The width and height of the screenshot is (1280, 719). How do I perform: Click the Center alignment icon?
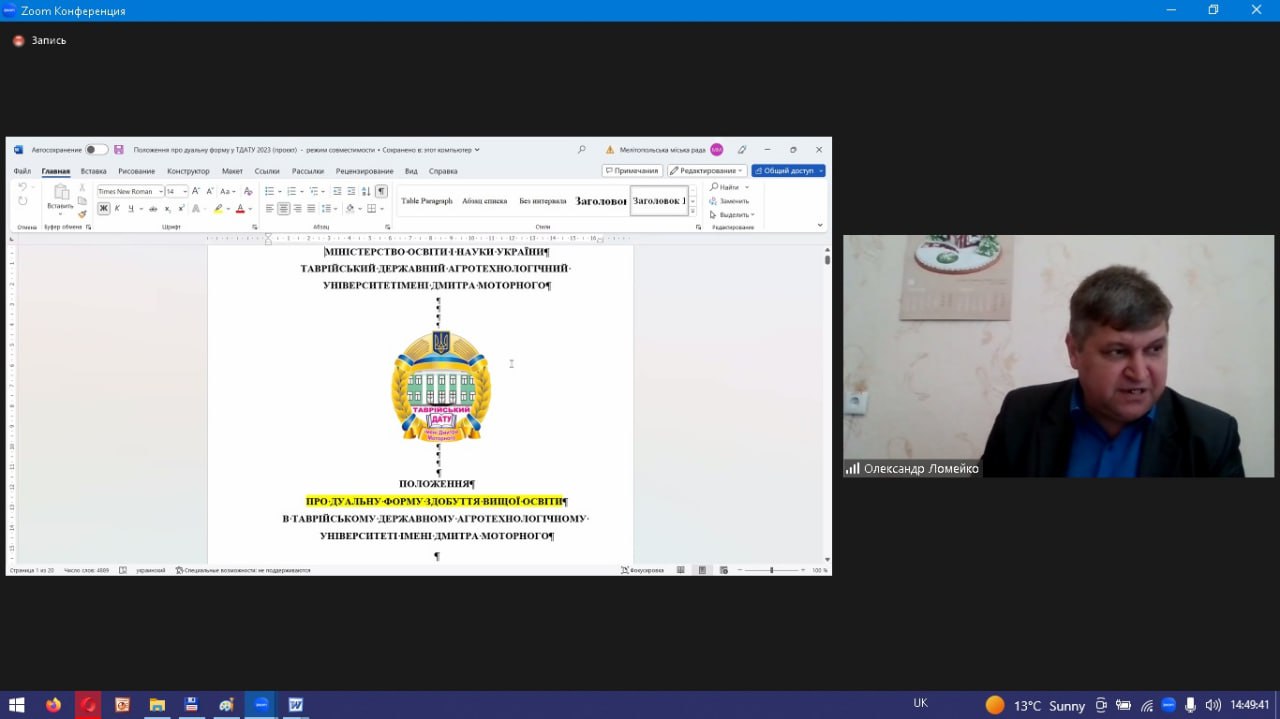coord(284,209)
